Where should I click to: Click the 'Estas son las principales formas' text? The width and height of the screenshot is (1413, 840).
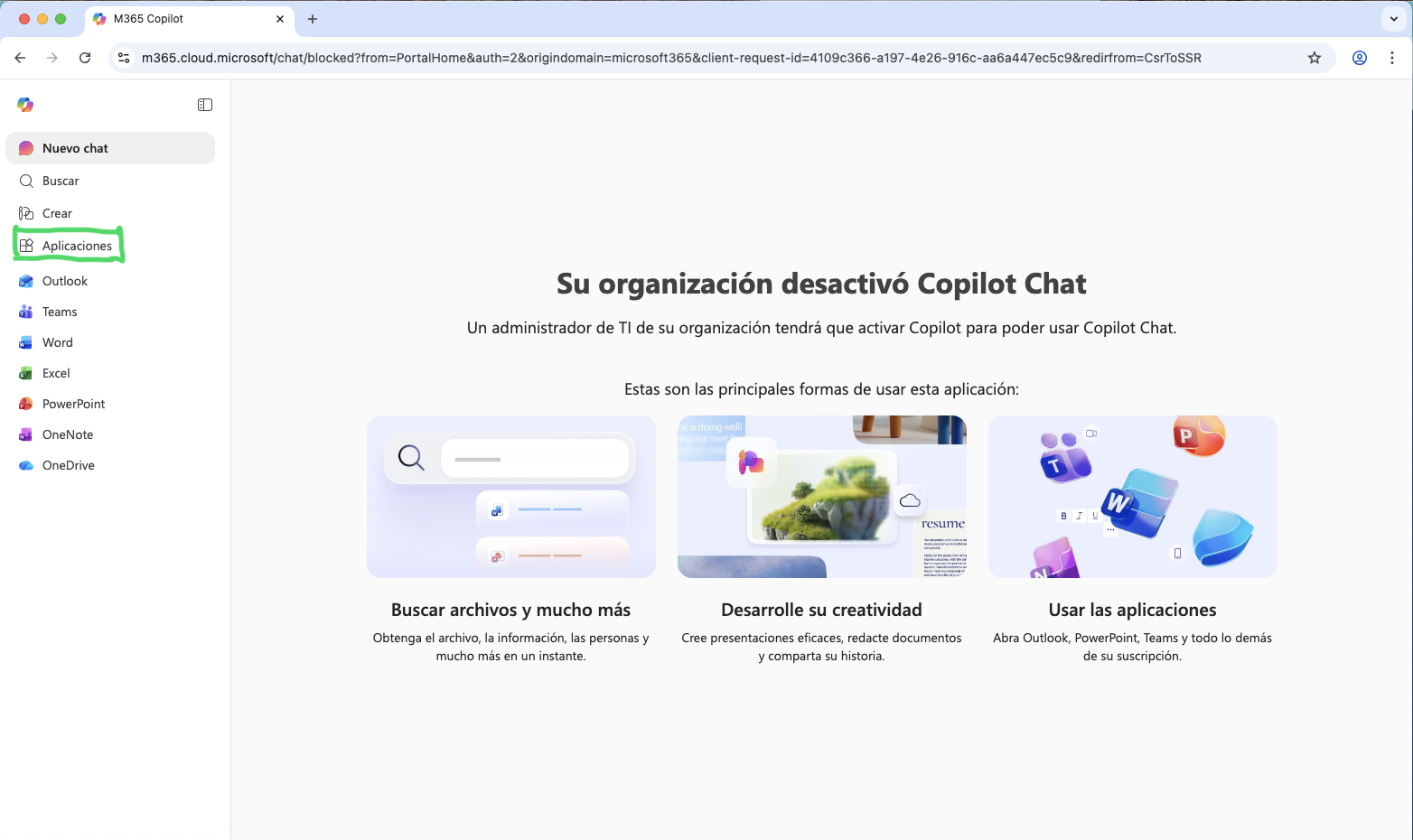pyautogui.click(x=821, y=389)
